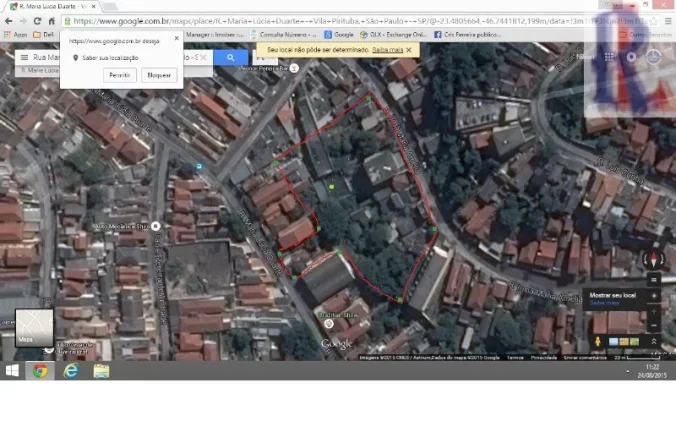The height and width of the screenshot is (432, 676).
Task: Click the Permitir button in location prompt
Action: pos(120,75)
